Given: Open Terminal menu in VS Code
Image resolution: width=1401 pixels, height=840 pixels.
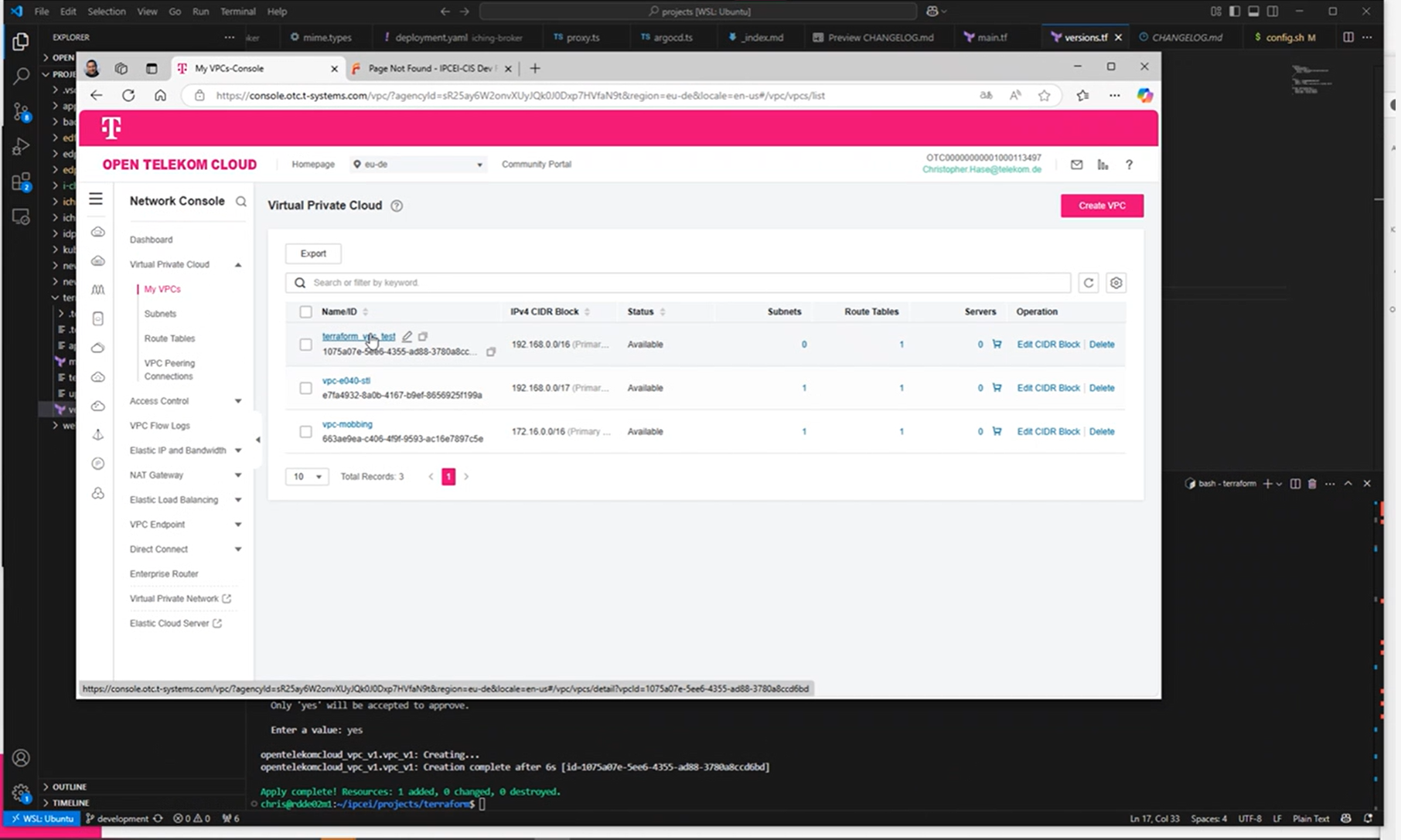Looking at the screenshot, I should click(237, 12).
